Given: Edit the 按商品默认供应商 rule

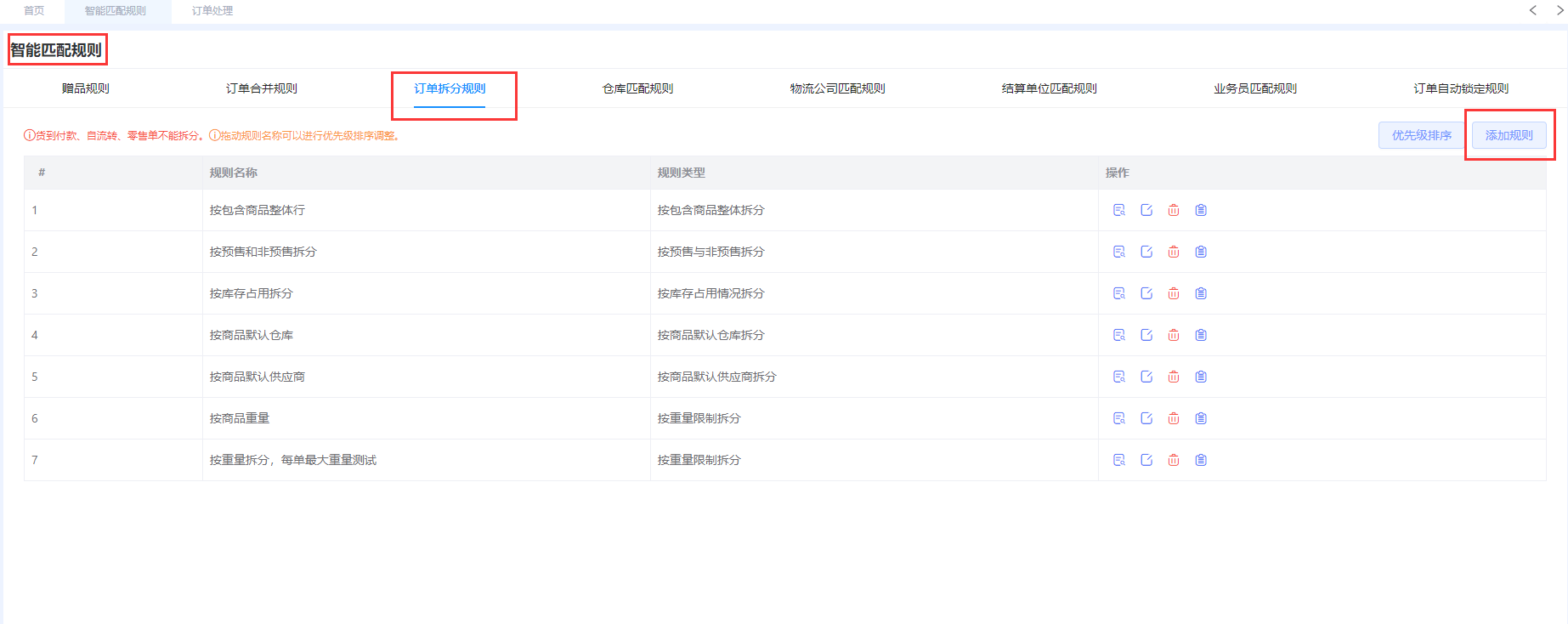Looking at the screenshot, I should point(1146,377).
